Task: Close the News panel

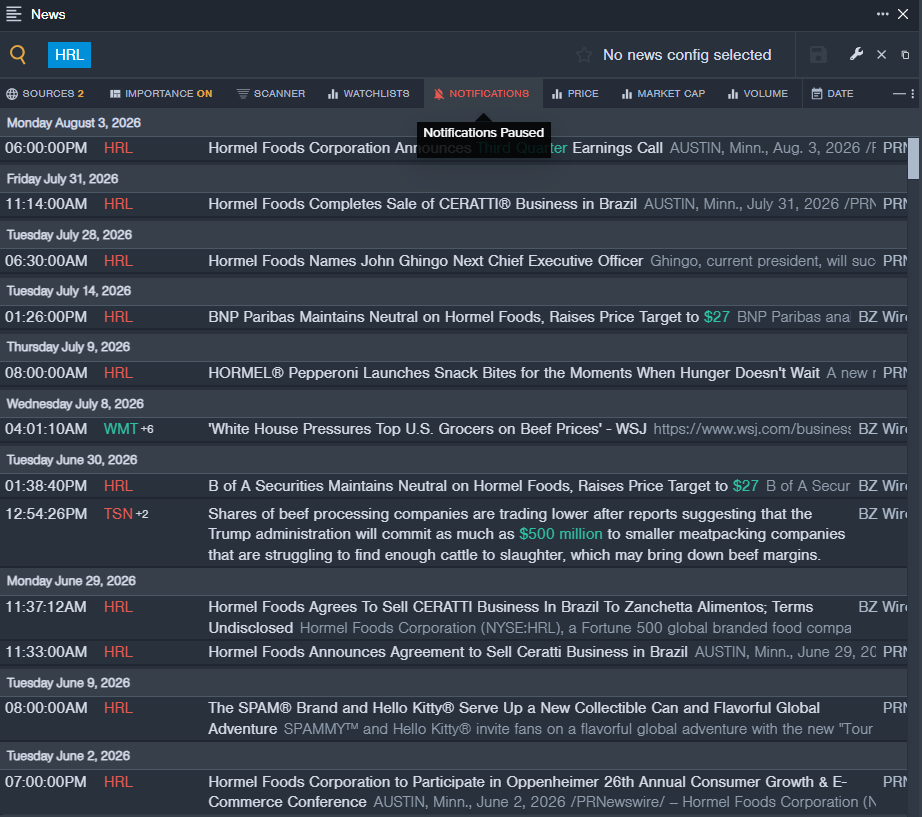Action: point(903,14)
